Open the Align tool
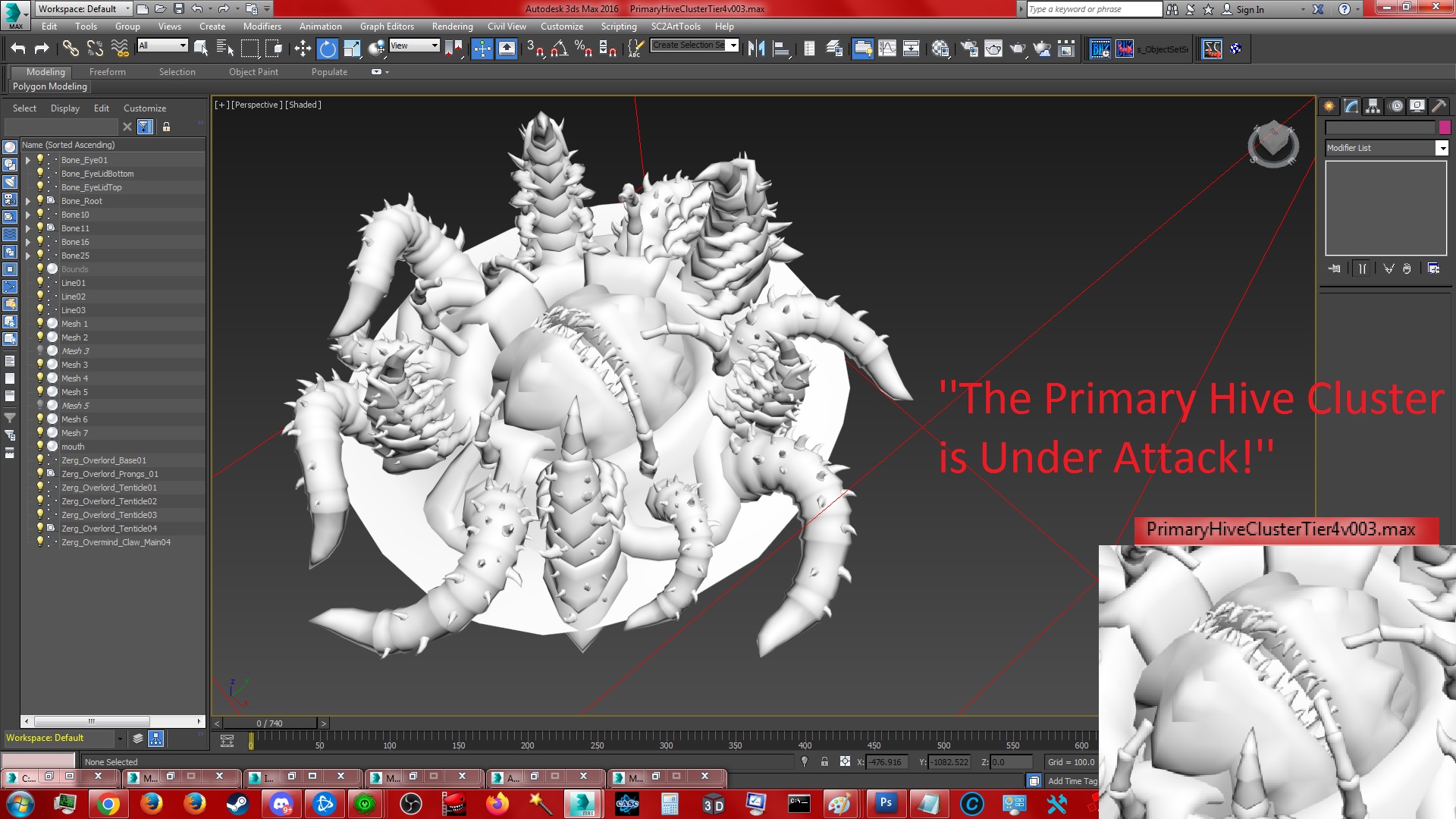 pos(781,49)
